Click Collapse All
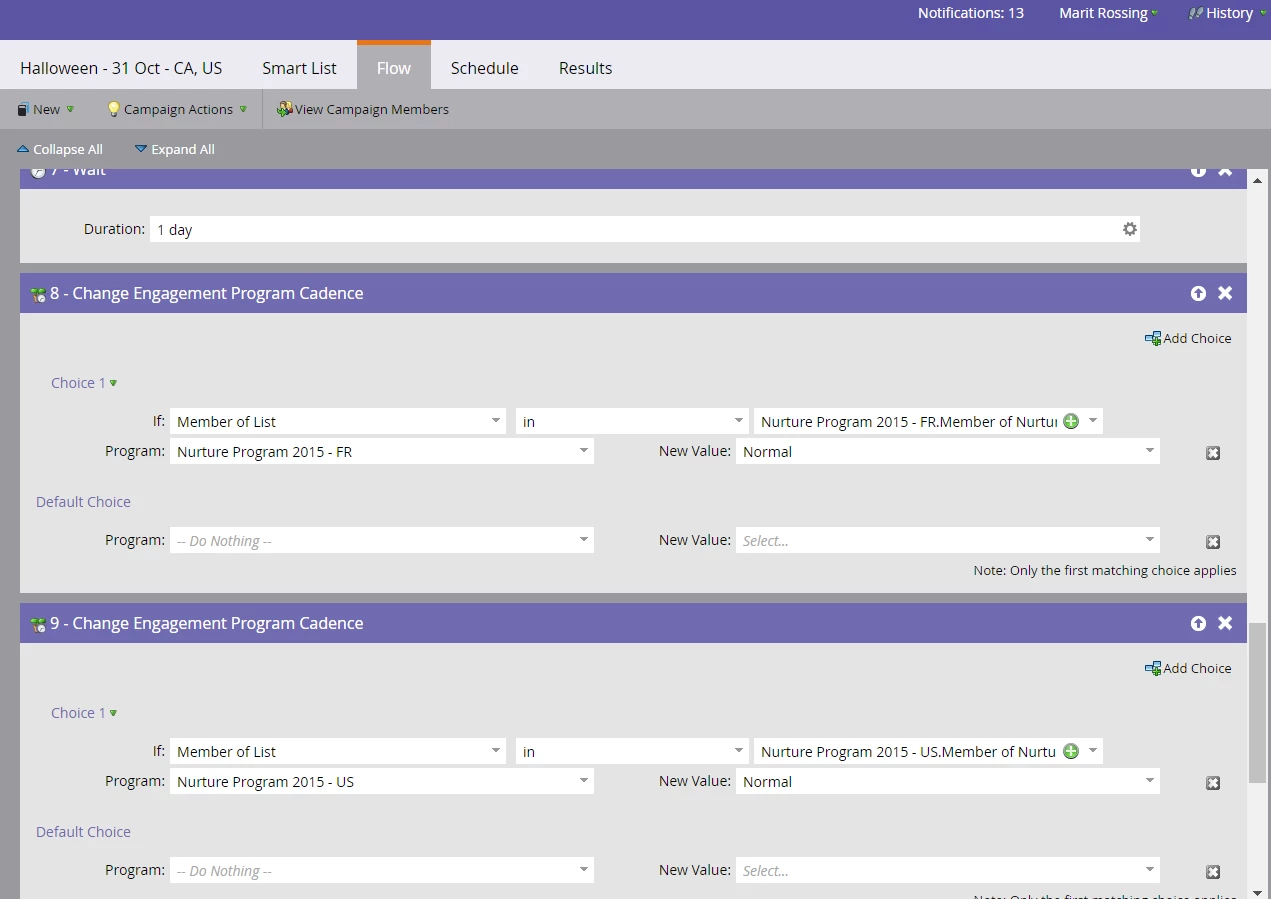The image size is (1271, 899). (x=60, y=149)
